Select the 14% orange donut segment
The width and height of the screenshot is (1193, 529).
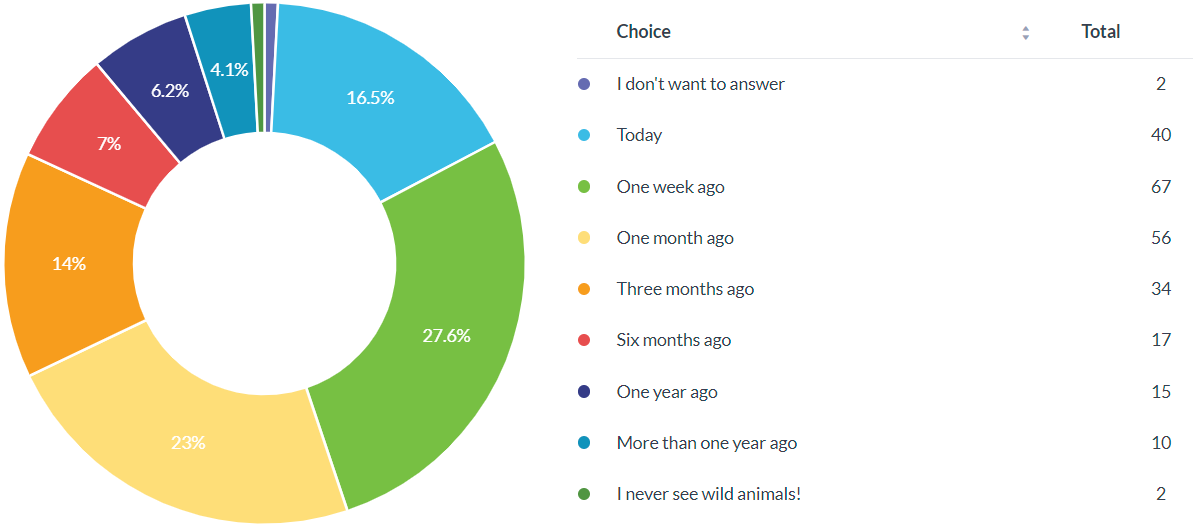click(x=70, y=265)
